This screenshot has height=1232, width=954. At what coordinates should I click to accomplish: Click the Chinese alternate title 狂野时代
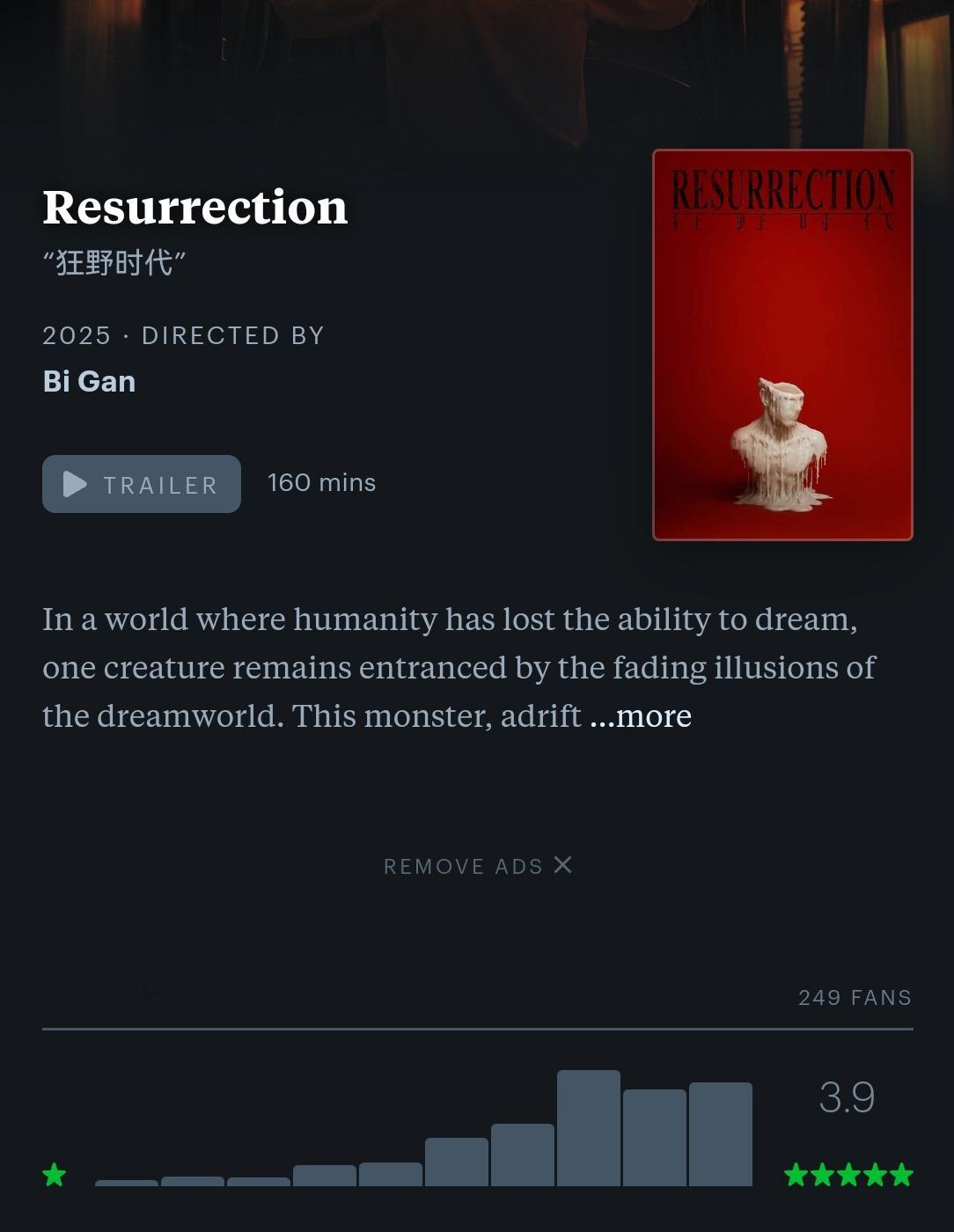[114, 262]
